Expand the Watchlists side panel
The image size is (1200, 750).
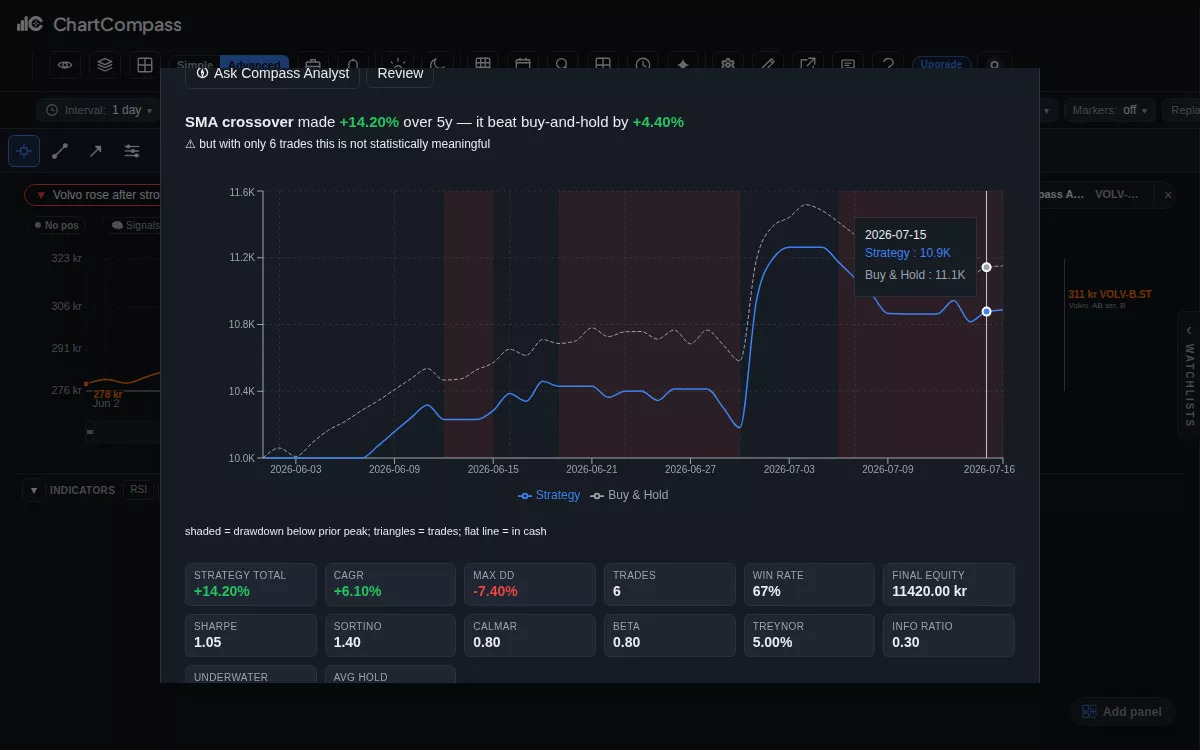point(1189,375)
